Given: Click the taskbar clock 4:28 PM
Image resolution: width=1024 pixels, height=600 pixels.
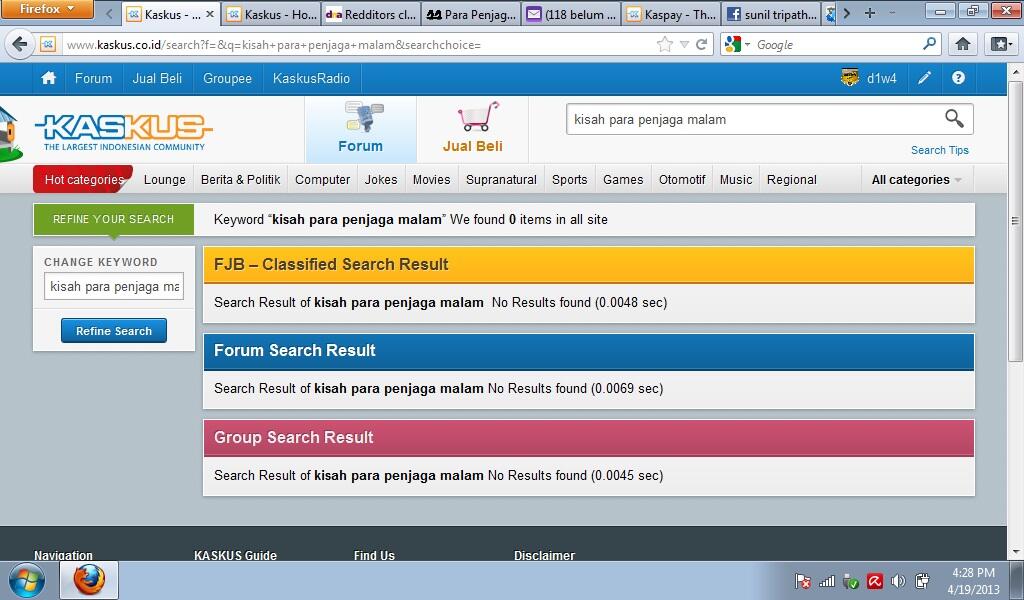Looking at the screenshot, I should pos(973,573).
